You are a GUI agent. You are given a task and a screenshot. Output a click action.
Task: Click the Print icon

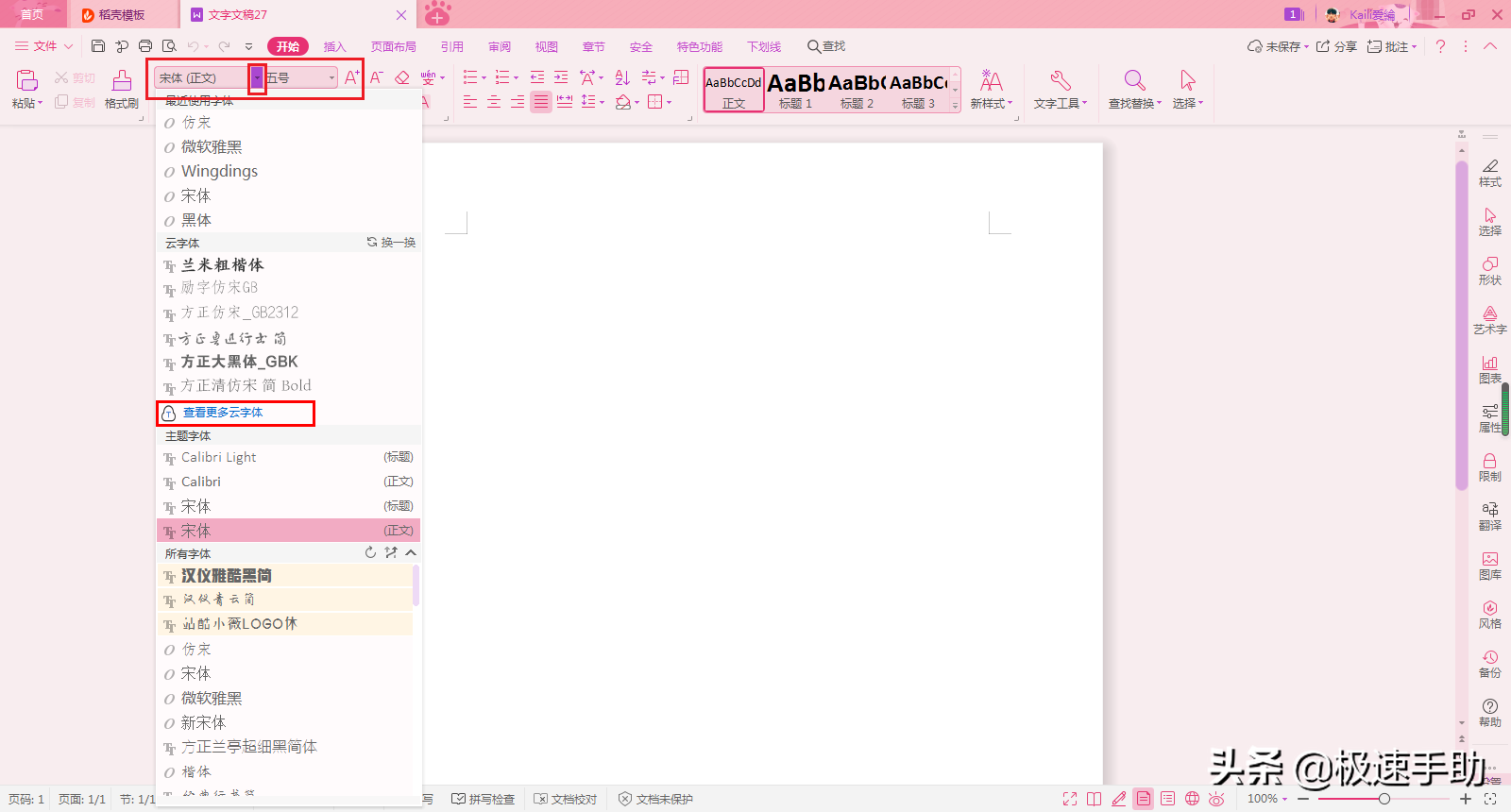[x=145, y=46]
